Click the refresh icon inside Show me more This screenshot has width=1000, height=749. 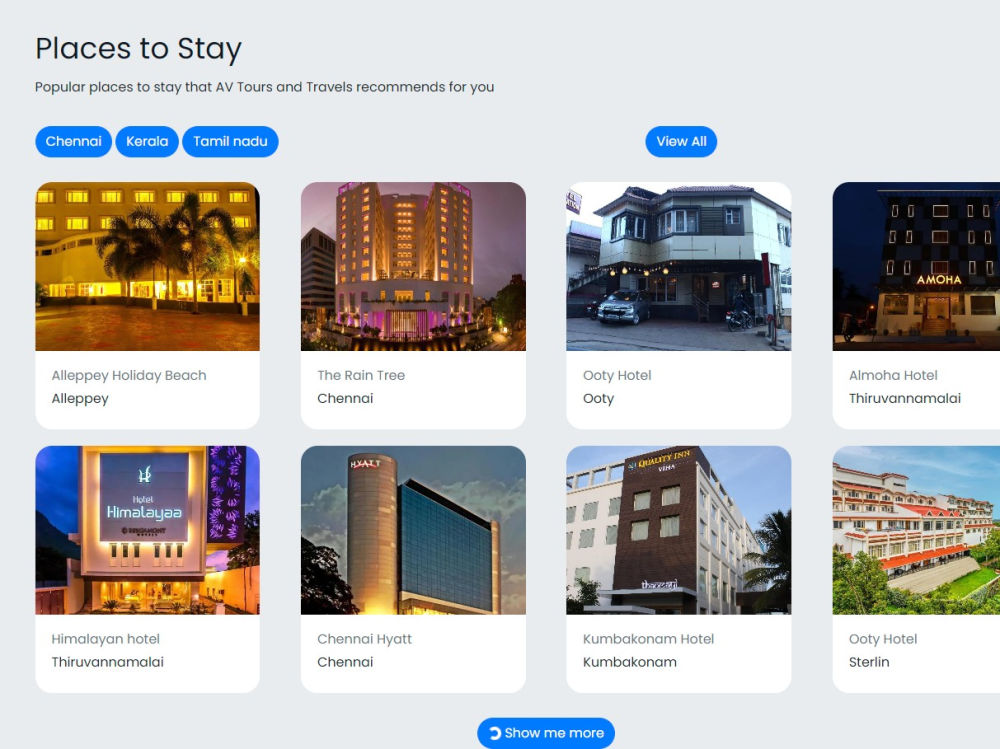click(x=495, y=733)
